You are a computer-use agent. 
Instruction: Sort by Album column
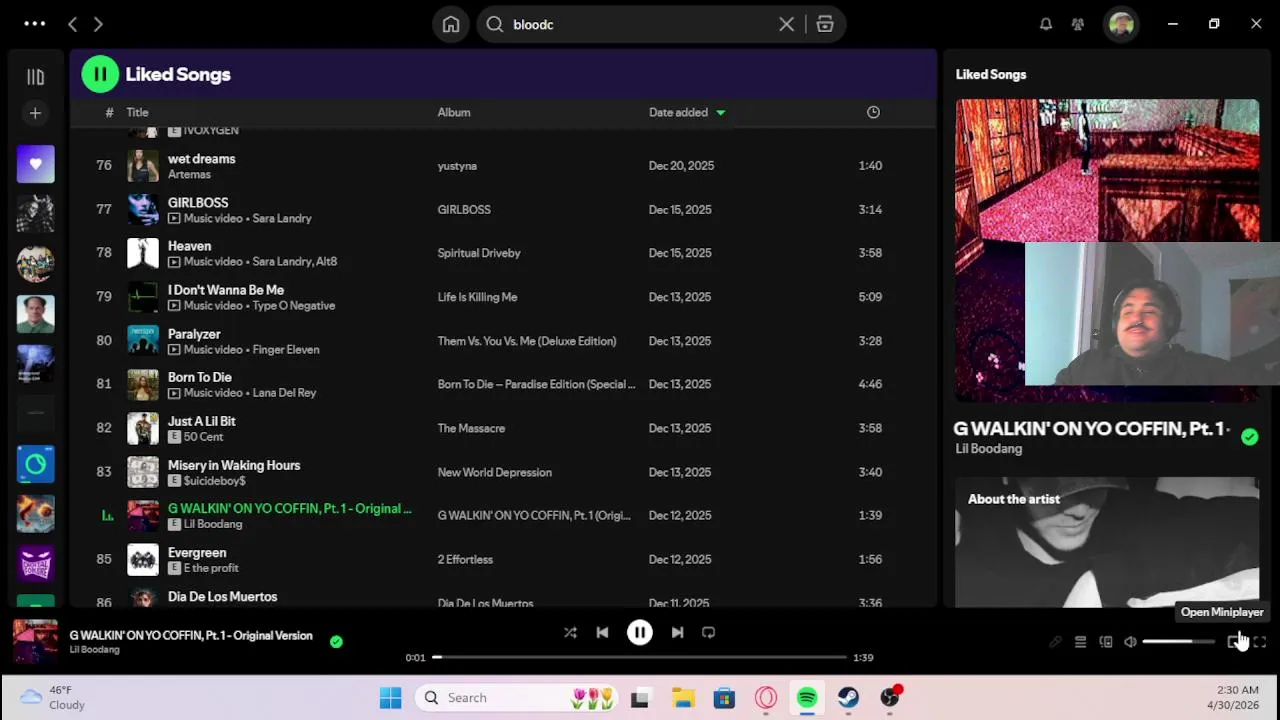453,112
